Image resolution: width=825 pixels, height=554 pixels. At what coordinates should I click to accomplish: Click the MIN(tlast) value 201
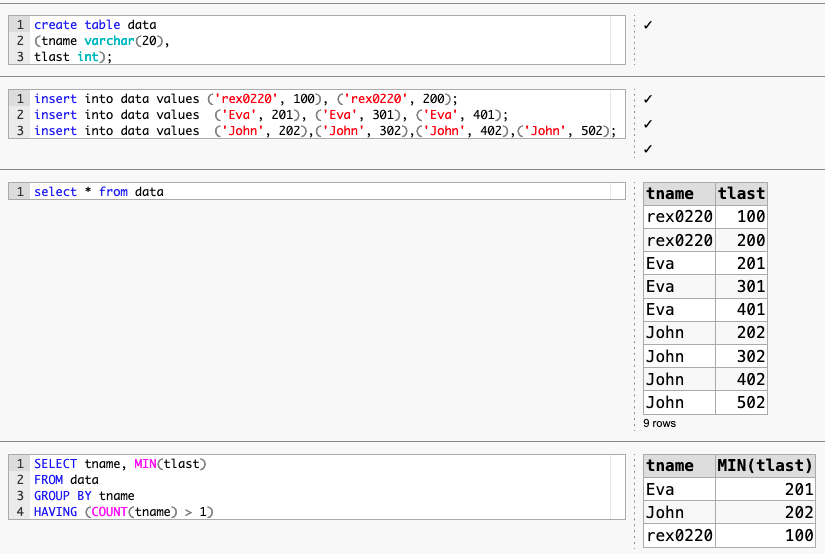coord(765,490)
